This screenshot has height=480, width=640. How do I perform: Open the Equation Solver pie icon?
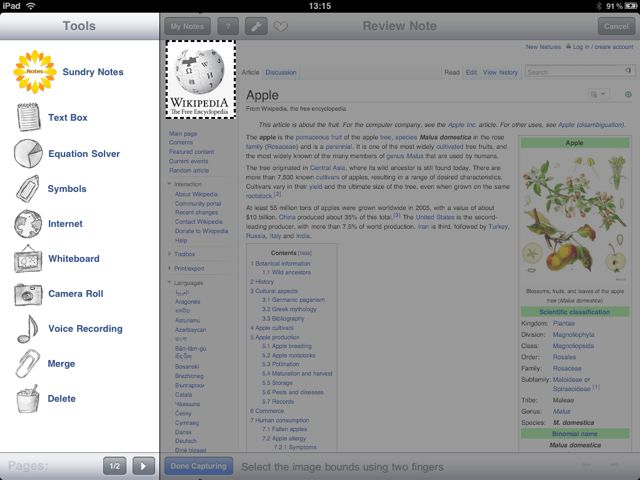coord(28,153)
